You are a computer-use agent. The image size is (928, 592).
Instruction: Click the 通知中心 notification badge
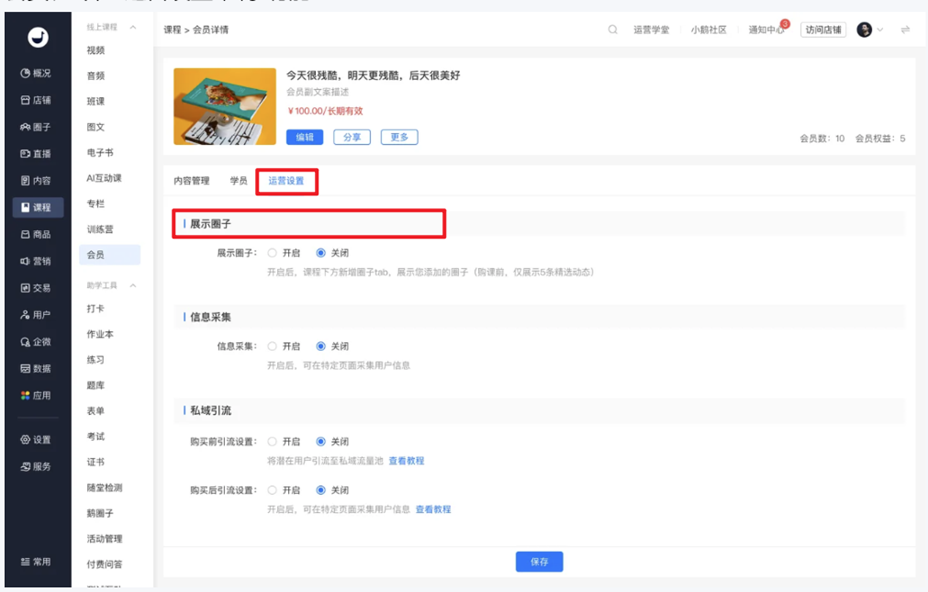[785, 24]
